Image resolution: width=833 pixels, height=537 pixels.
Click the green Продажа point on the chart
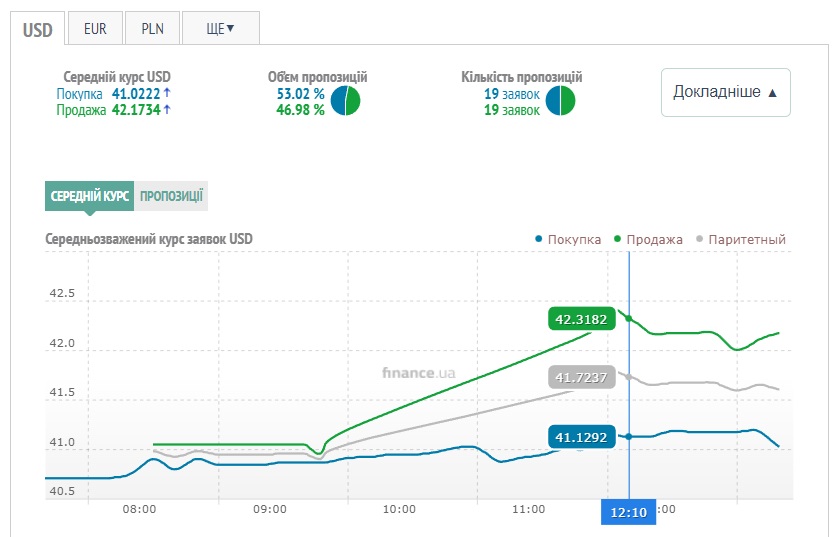[x=629, y=318]
